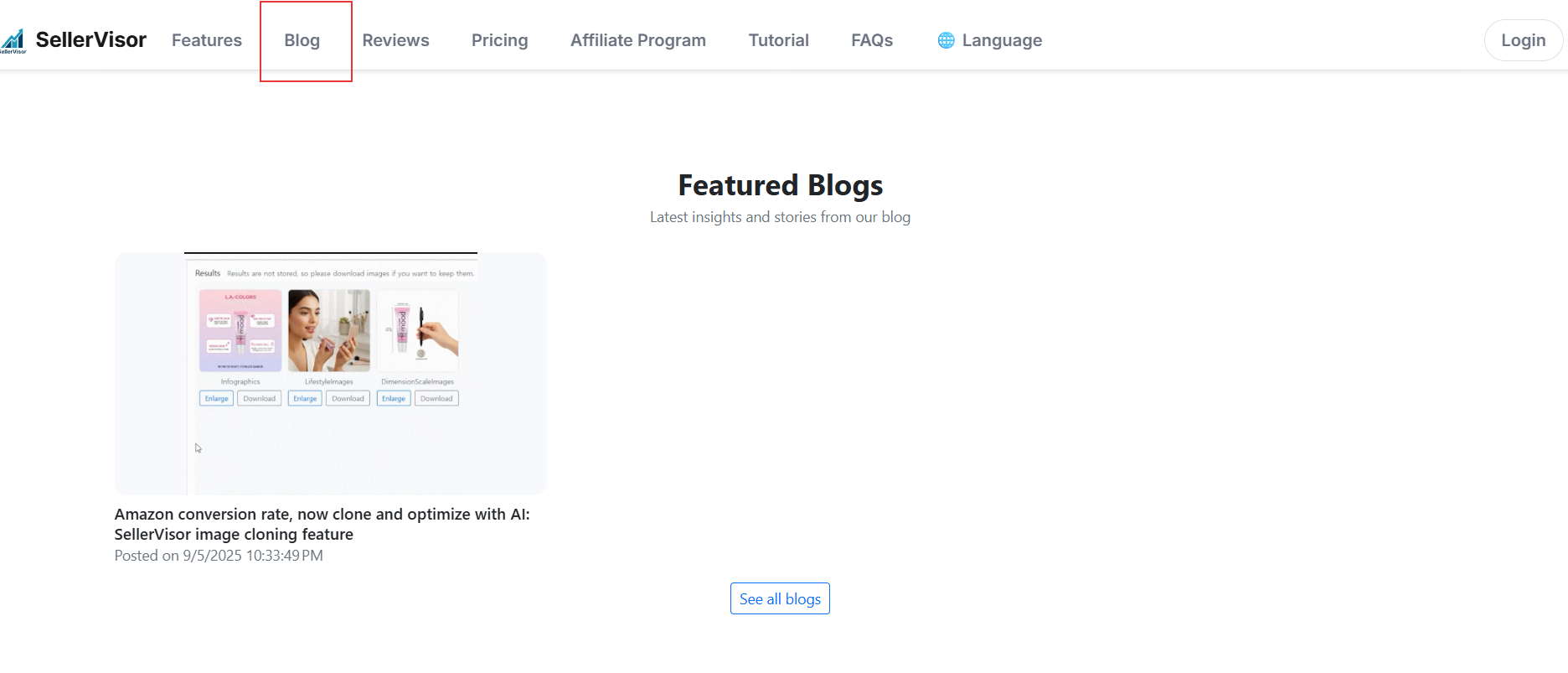Click the SellerVisor brand name text

(91, 40)
